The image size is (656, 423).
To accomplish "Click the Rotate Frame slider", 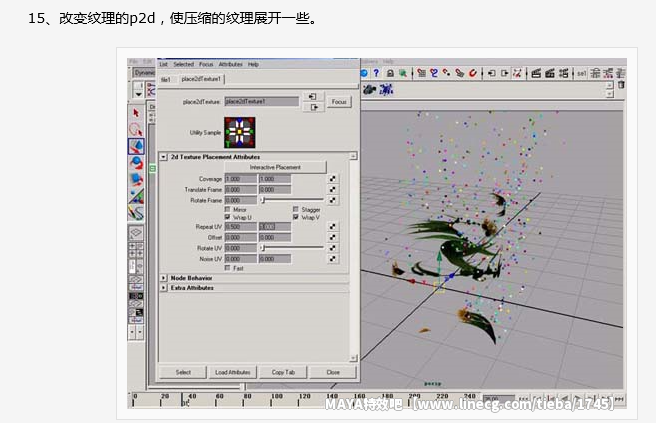I will coord(293,200).
